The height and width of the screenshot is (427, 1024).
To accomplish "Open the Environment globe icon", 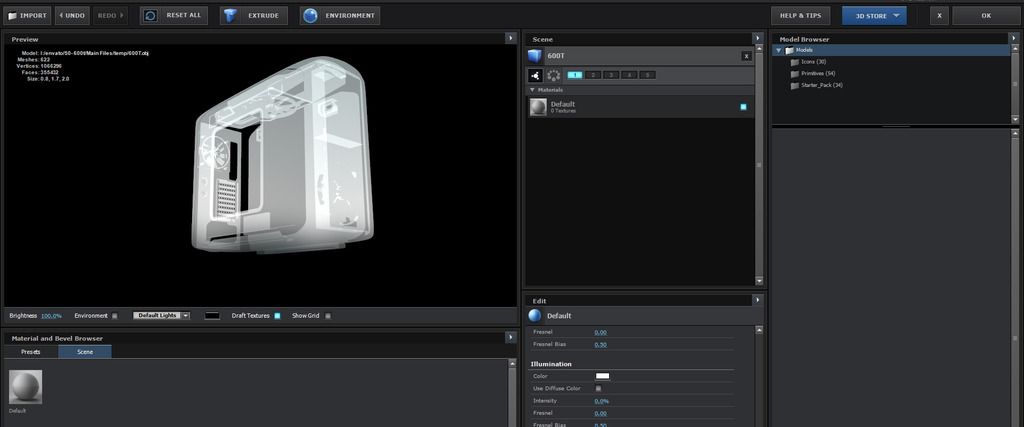I will (x=310, y=16).
